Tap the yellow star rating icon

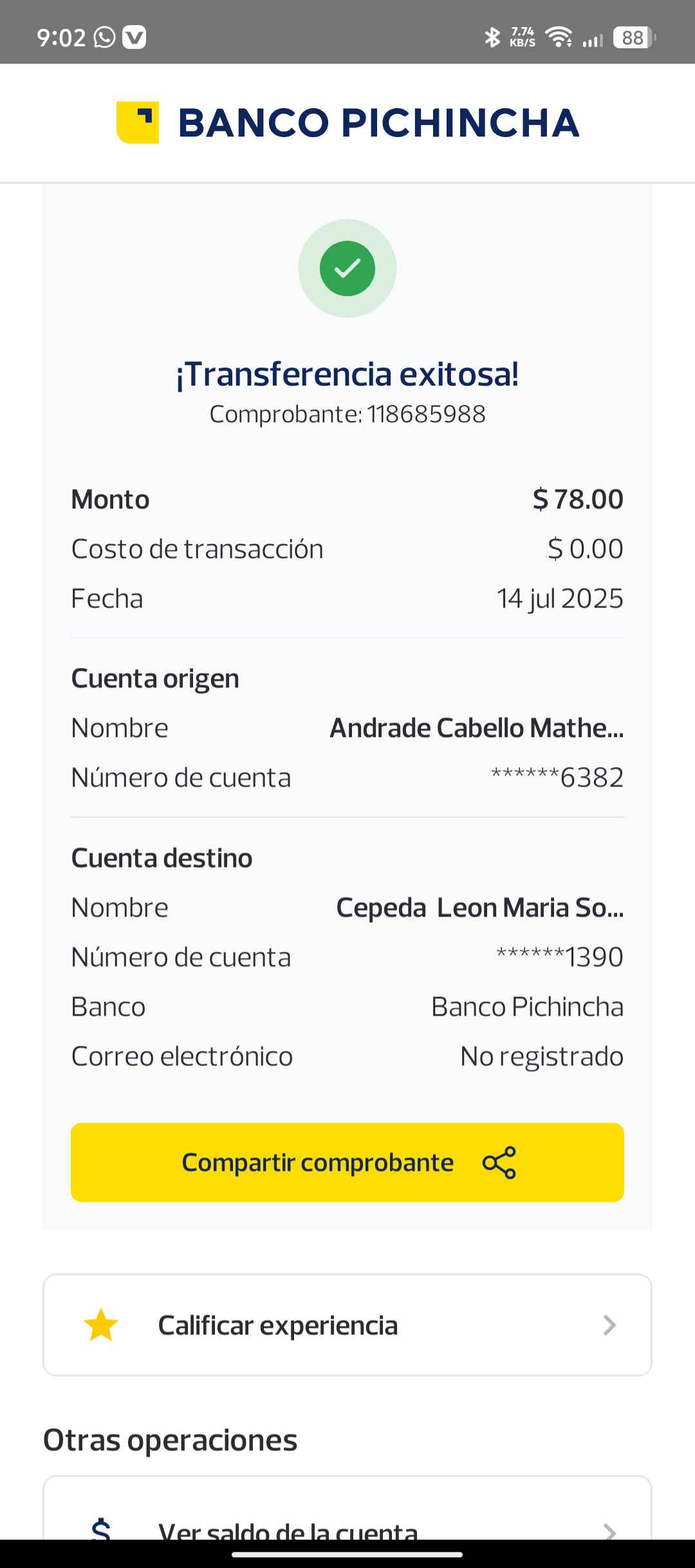point(101,1325)
